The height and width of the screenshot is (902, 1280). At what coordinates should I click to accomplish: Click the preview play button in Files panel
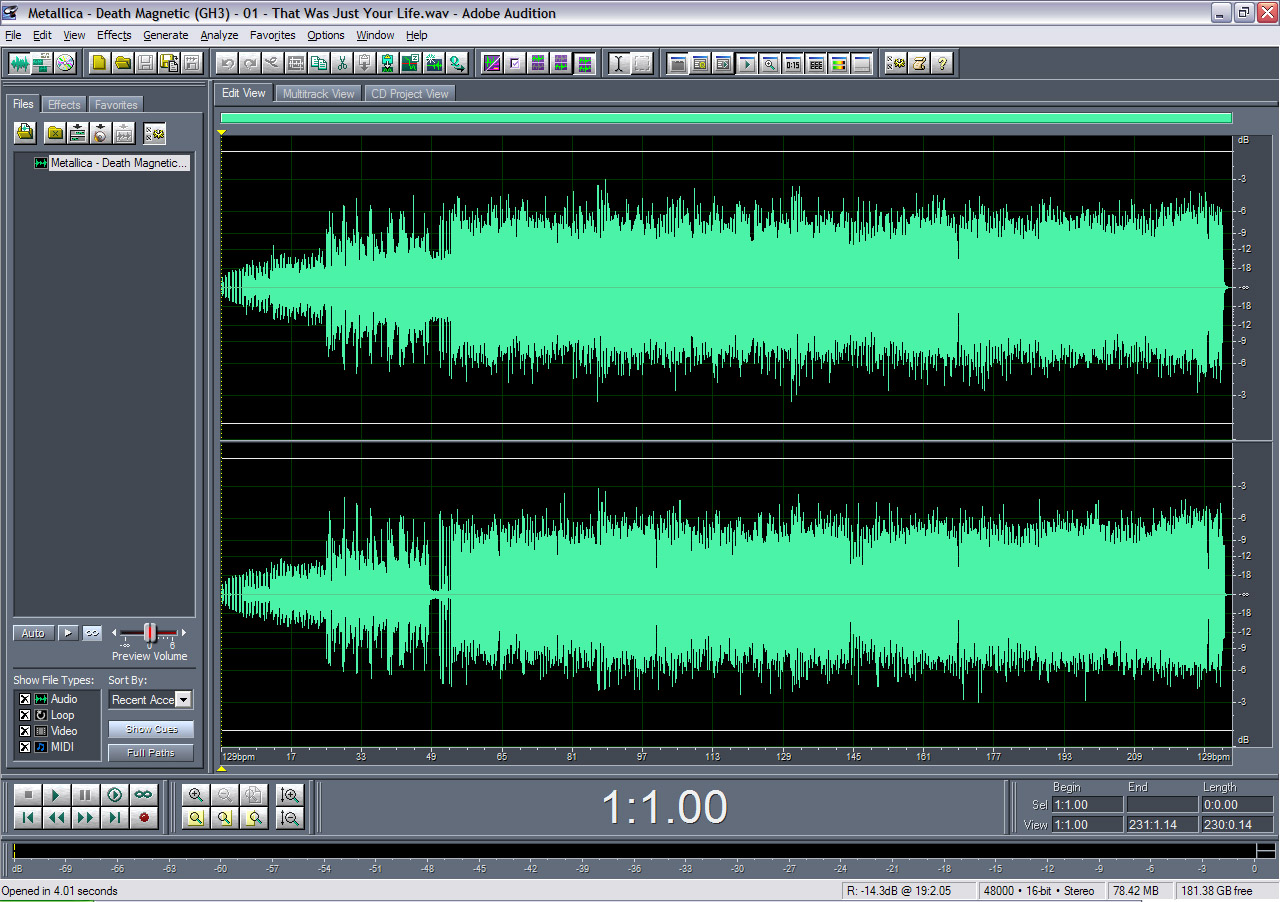tap(68, 633)
